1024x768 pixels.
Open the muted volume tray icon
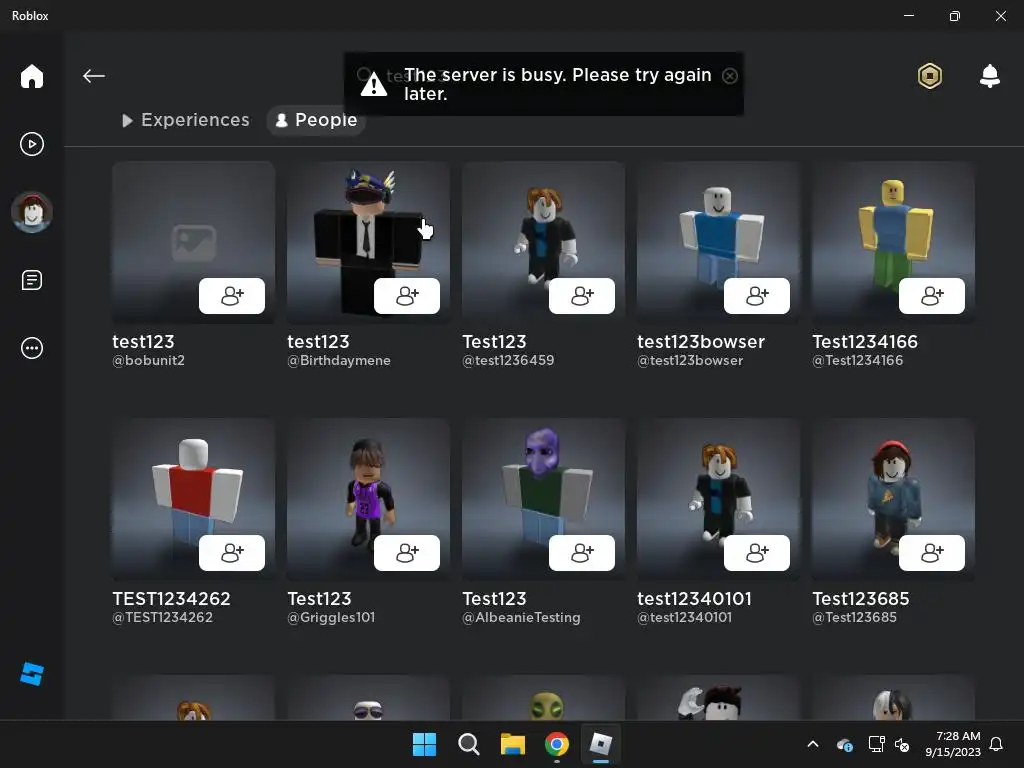[x=902, y=744]
